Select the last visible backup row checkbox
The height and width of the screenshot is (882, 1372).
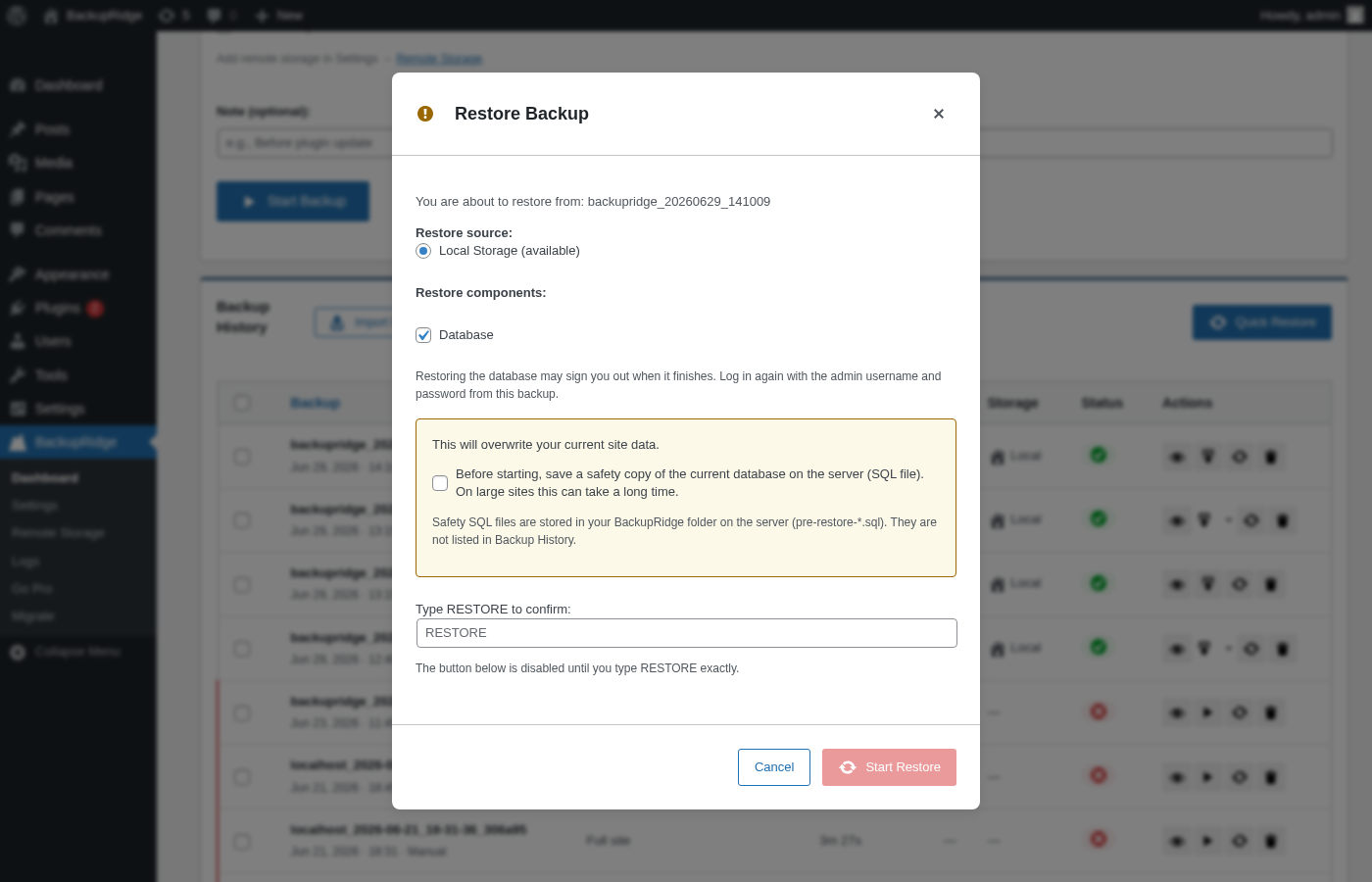[x=242, y=842]
